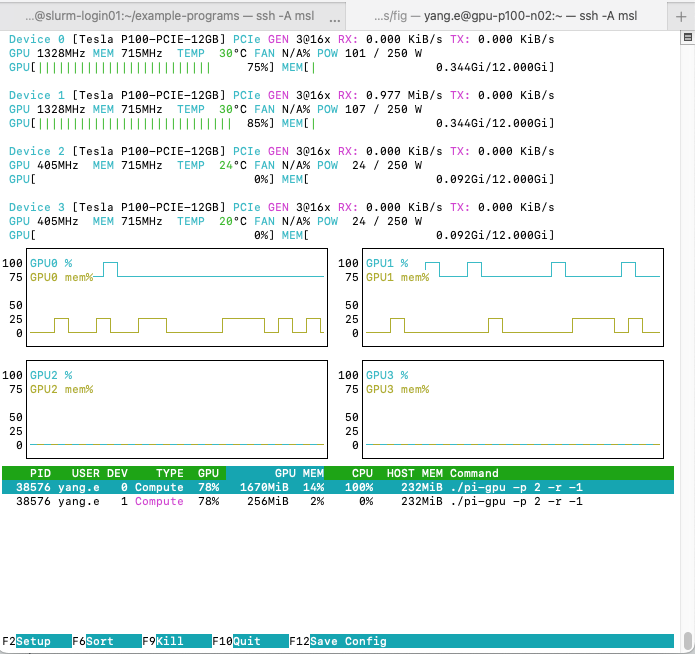Click the GPU2 % chart legend
This screenshot has width=695, height=654.
point(51,375)
